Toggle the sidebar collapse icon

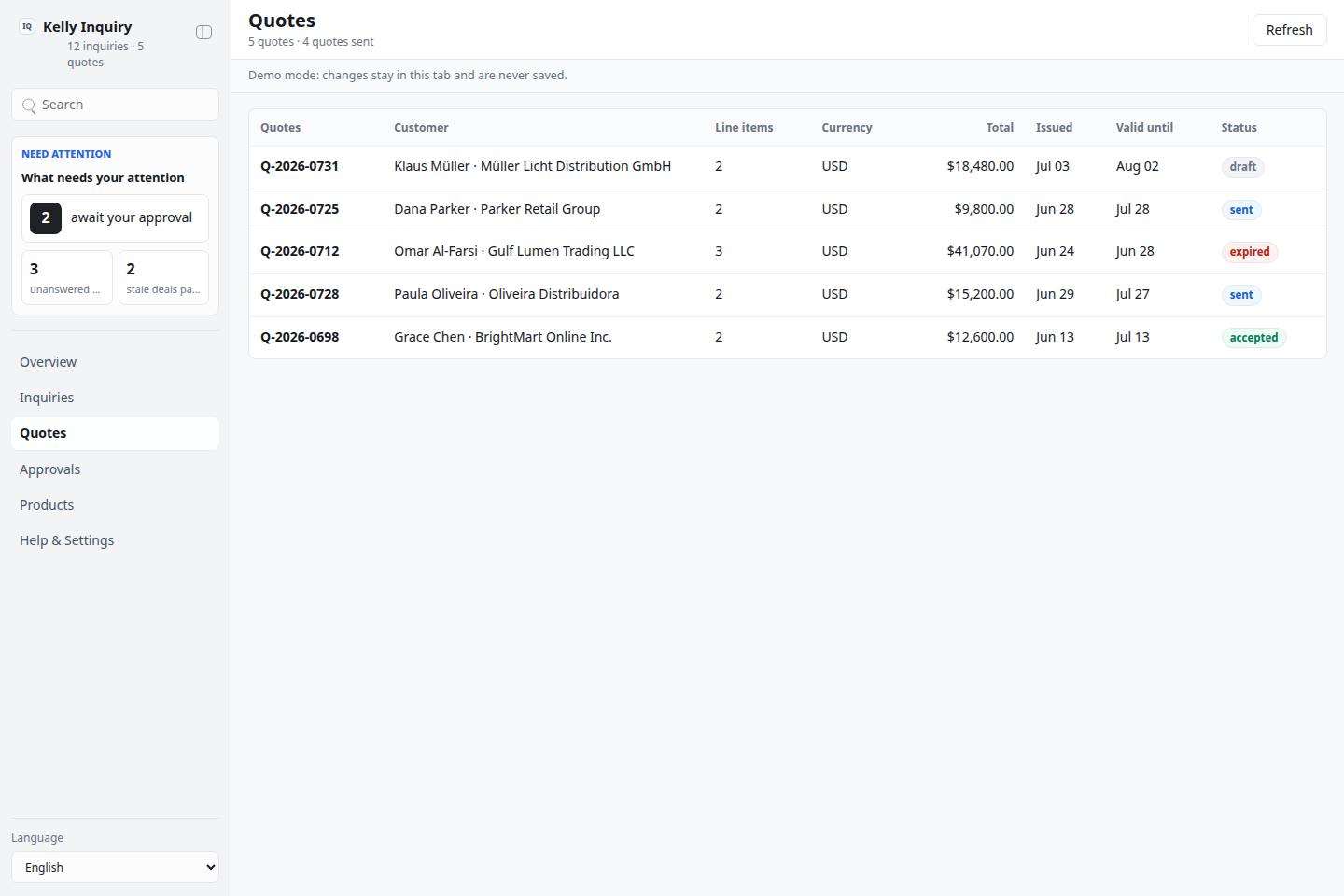click(203, 33)
